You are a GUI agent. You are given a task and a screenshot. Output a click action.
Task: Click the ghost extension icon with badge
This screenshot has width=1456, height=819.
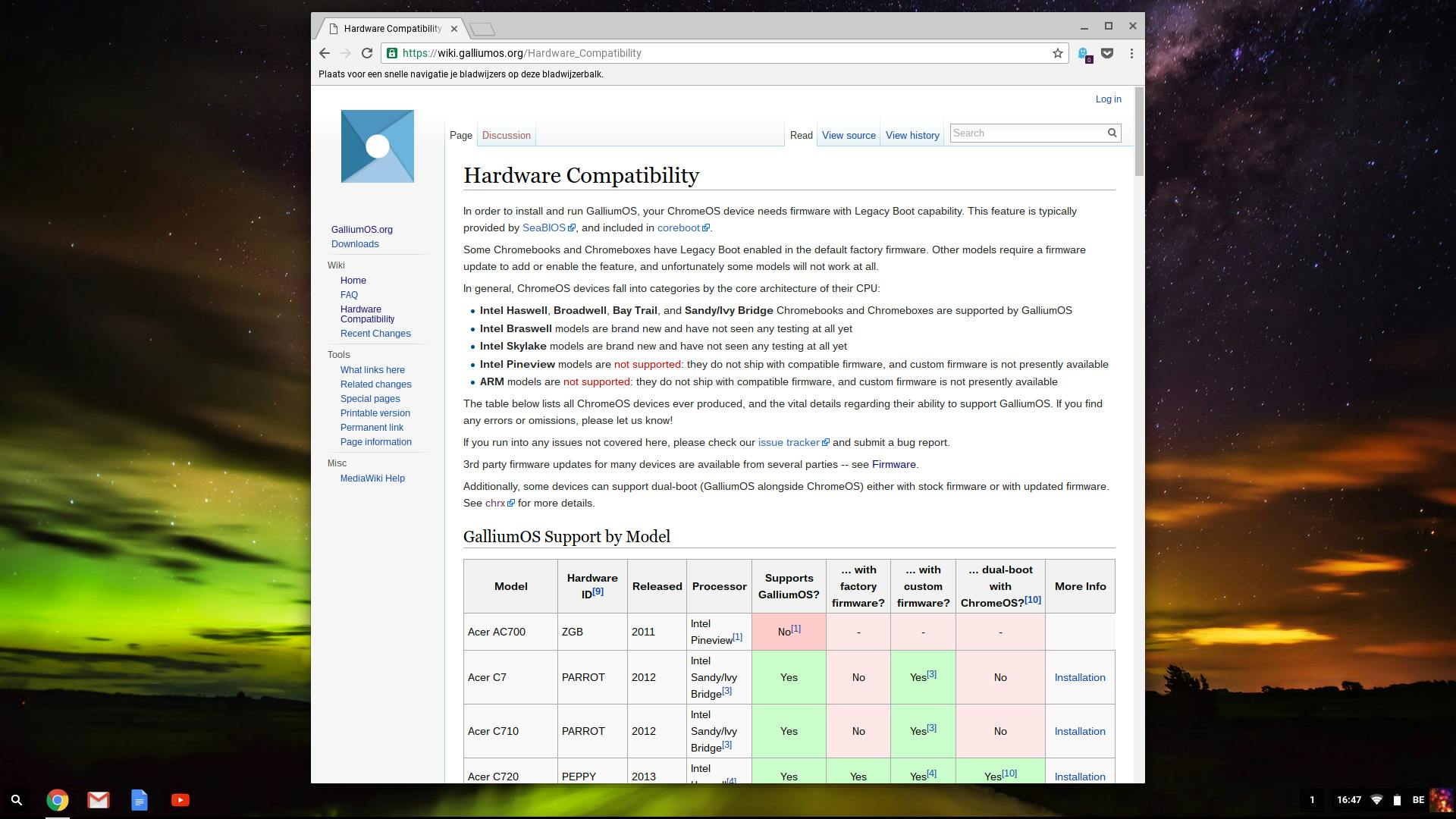point(1084,54)
